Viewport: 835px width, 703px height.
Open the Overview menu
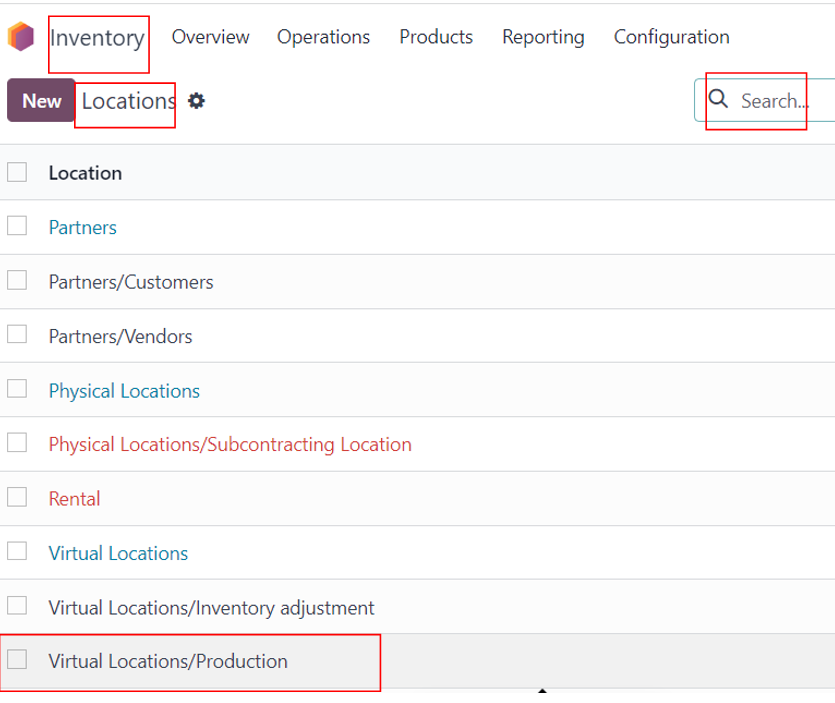tap(210, 37)
